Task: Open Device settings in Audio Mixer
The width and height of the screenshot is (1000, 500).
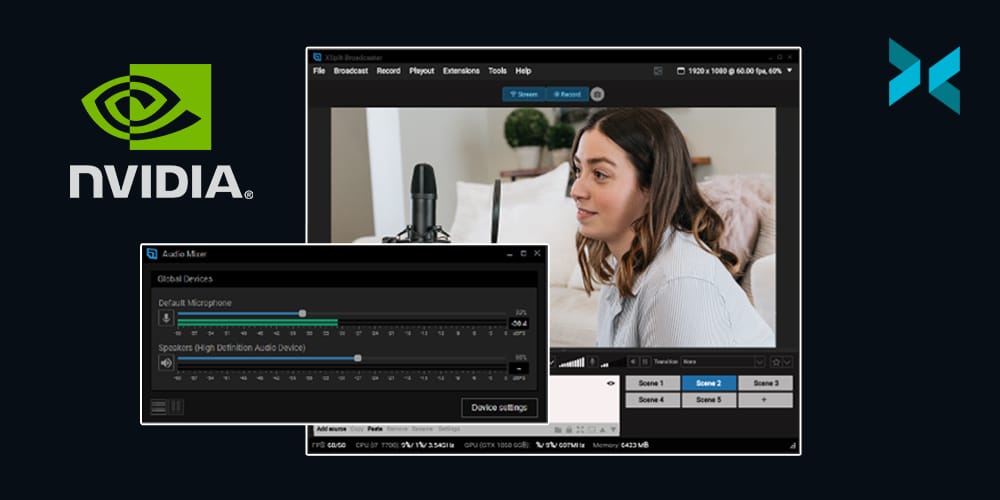Action: click(499, 407)
